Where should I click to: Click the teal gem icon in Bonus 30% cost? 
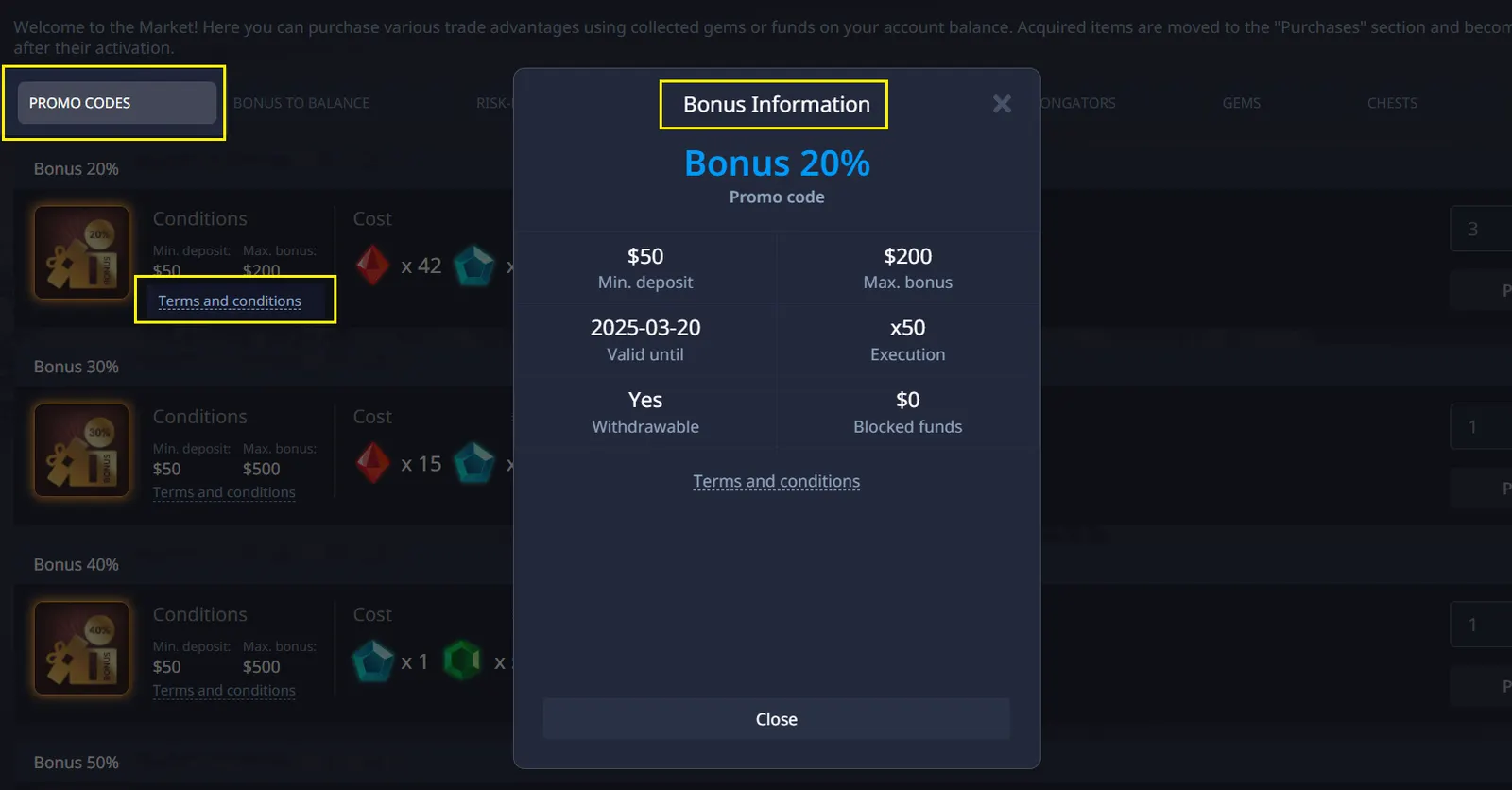pyautogui.click(x=475, y=463)
